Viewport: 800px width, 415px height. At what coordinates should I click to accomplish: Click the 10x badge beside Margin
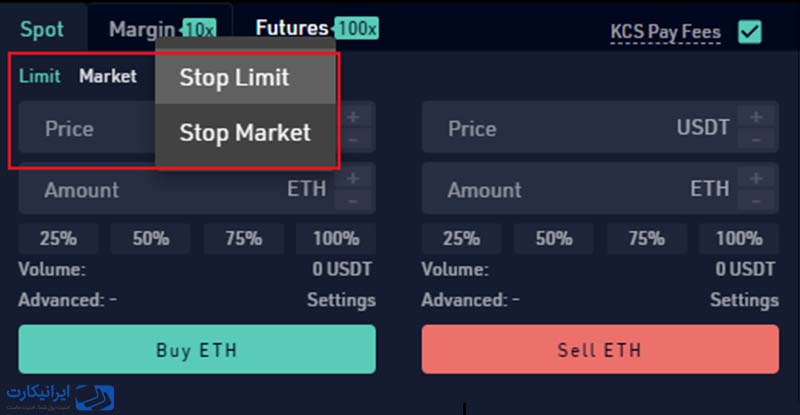(x=199, y=30)
